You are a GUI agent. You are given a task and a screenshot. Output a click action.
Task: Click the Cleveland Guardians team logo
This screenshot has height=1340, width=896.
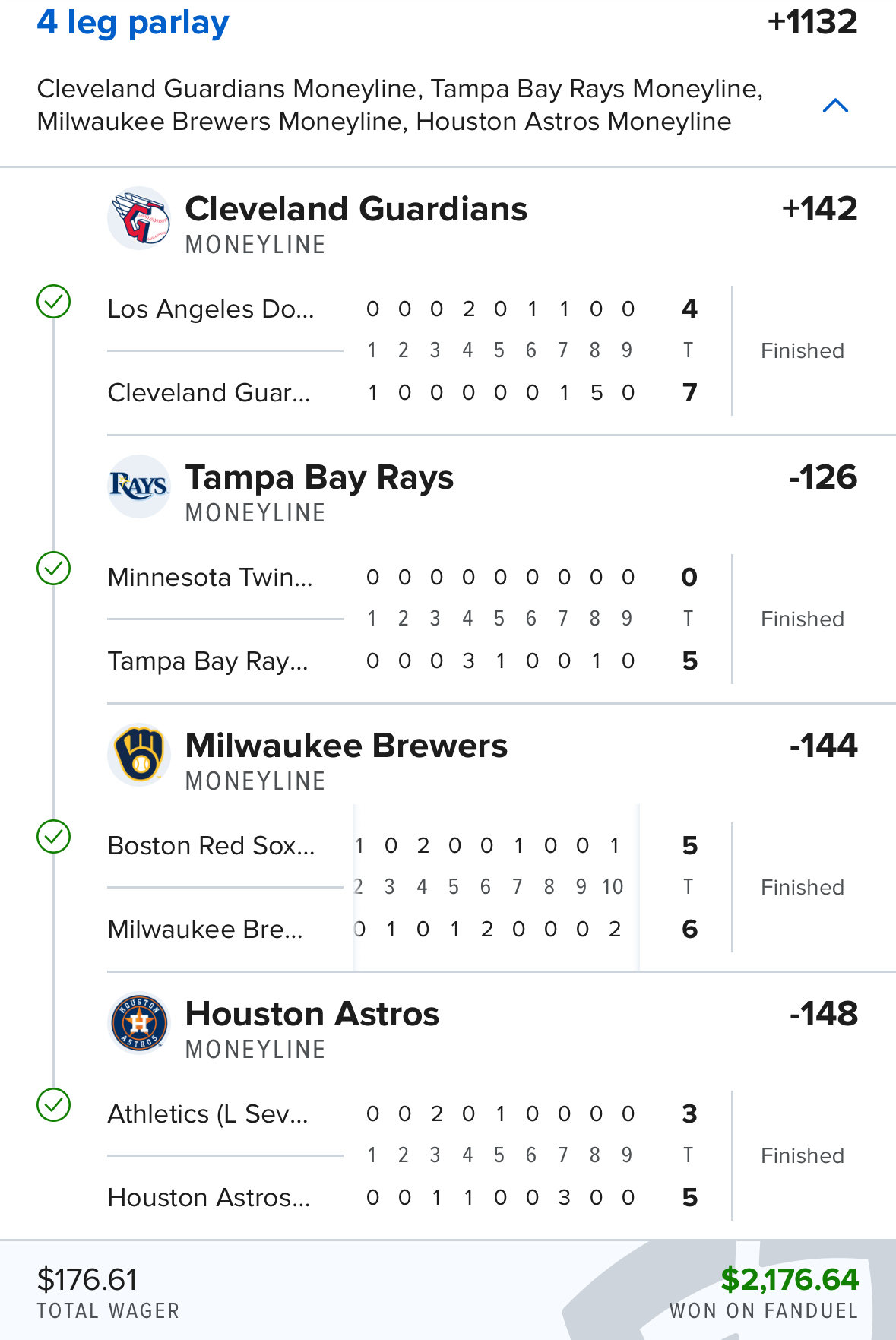(139, 219)
